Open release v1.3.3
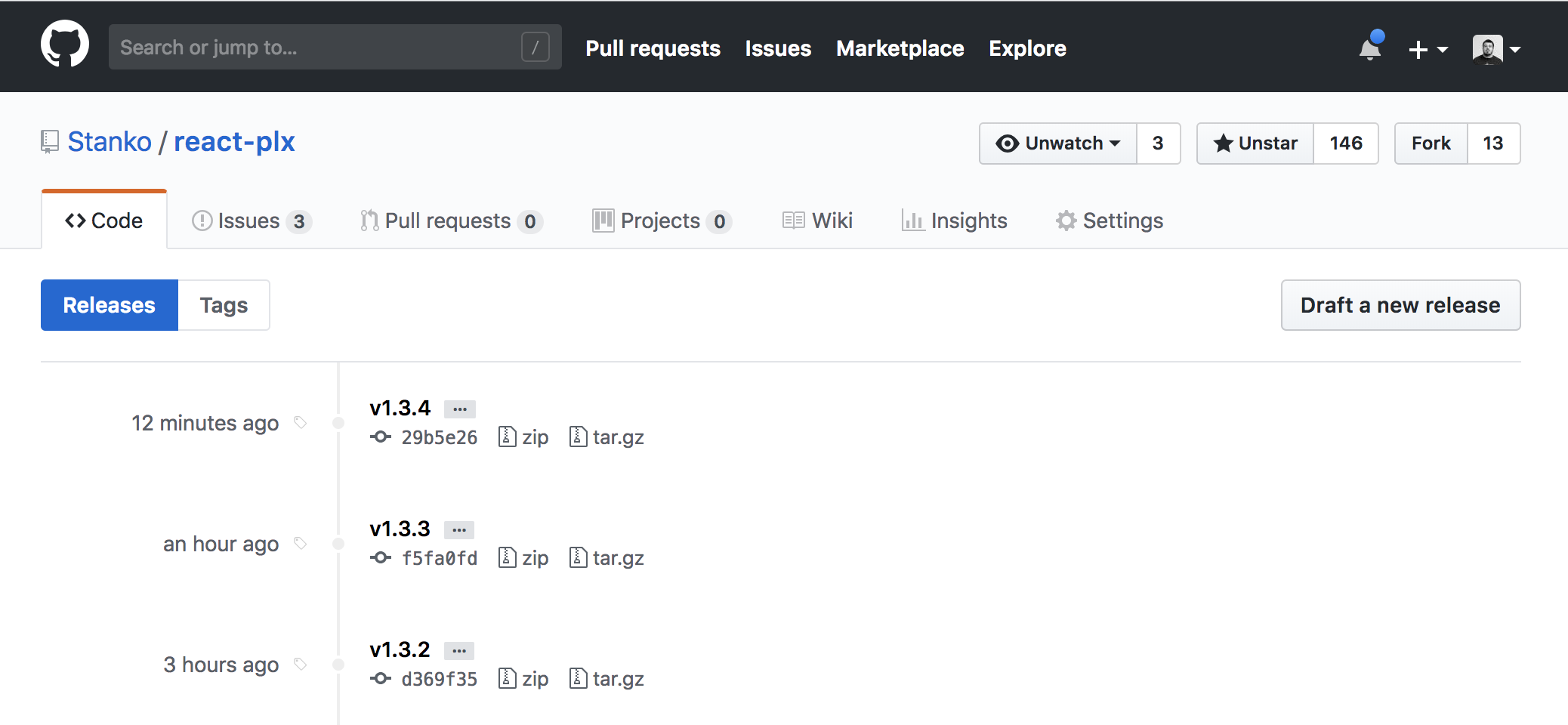This screenshot has height=725, width=1568. [400, 529]
